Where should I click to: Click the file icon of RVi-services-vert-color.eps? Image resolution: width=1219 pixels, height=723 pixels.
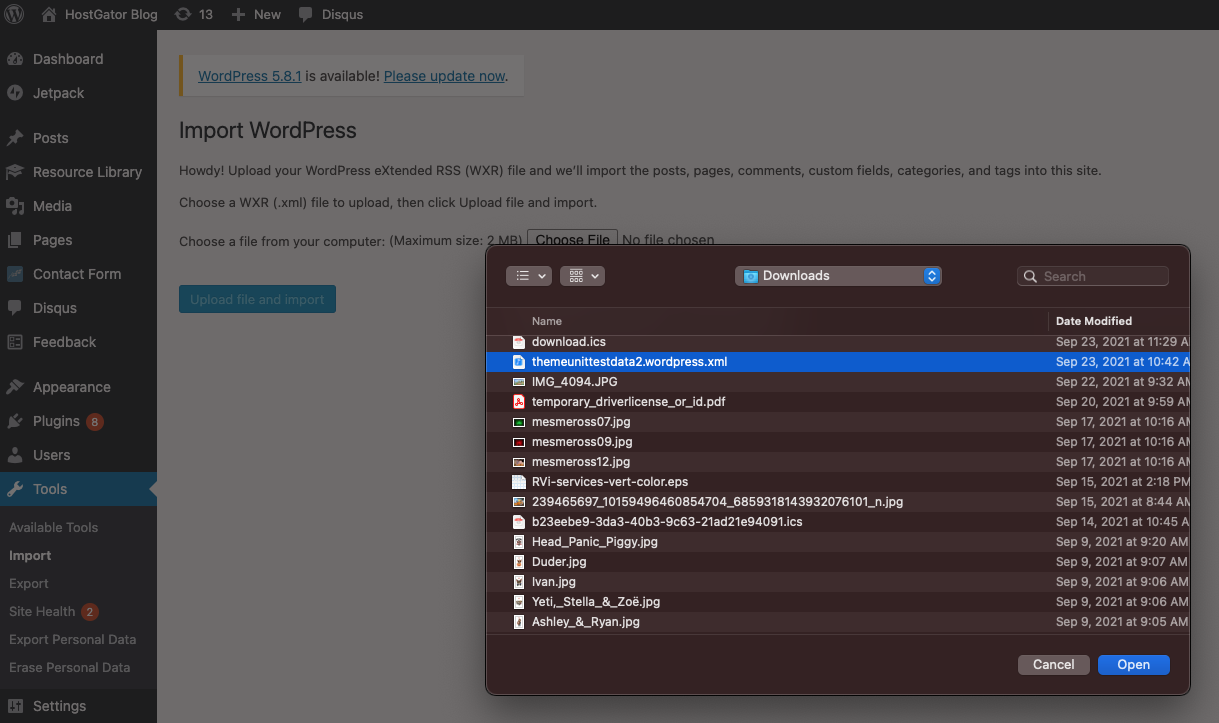(x=519, y=482)
